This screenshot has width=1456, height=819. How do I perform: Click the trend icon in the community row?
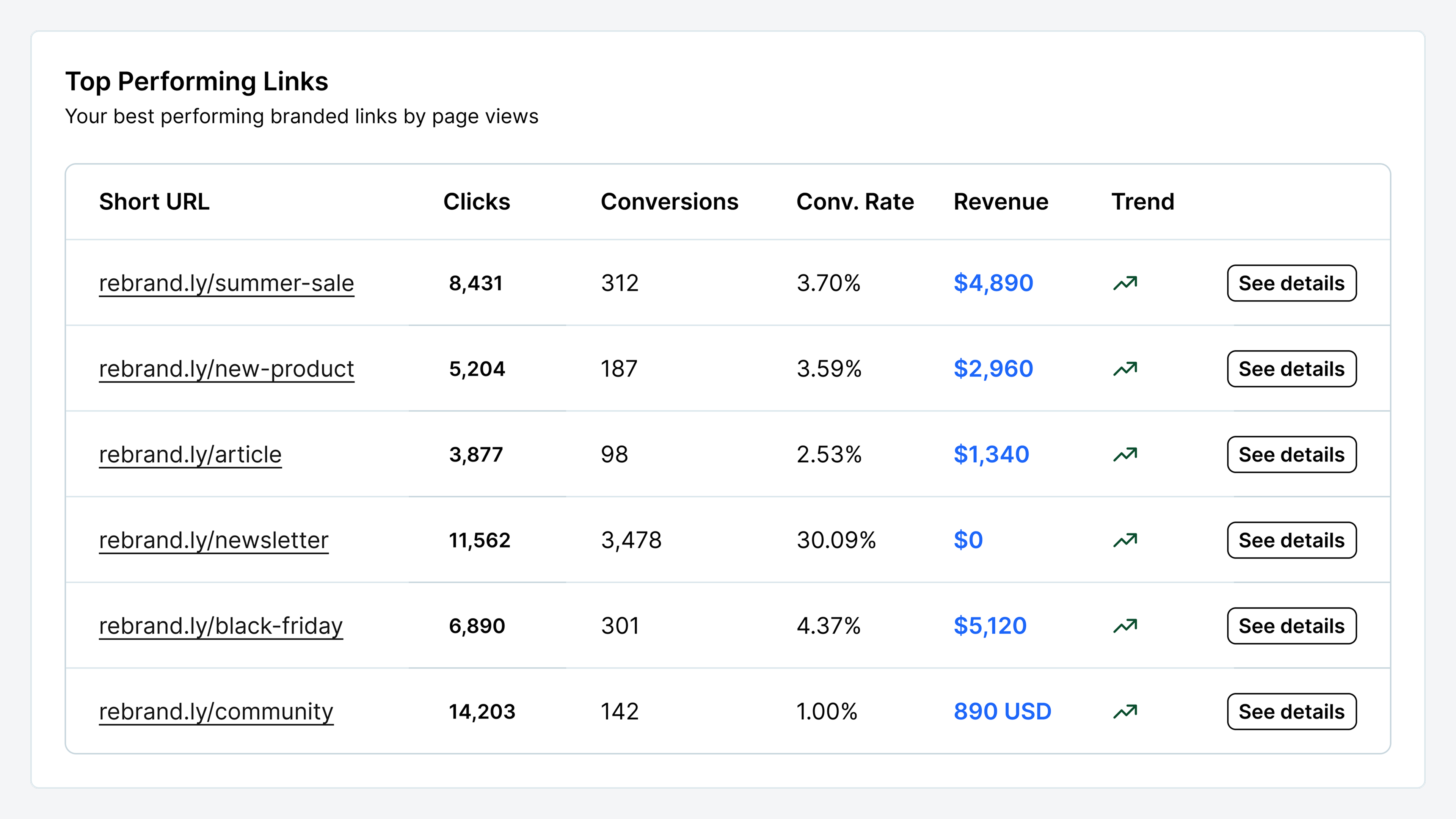(1125, 712)
